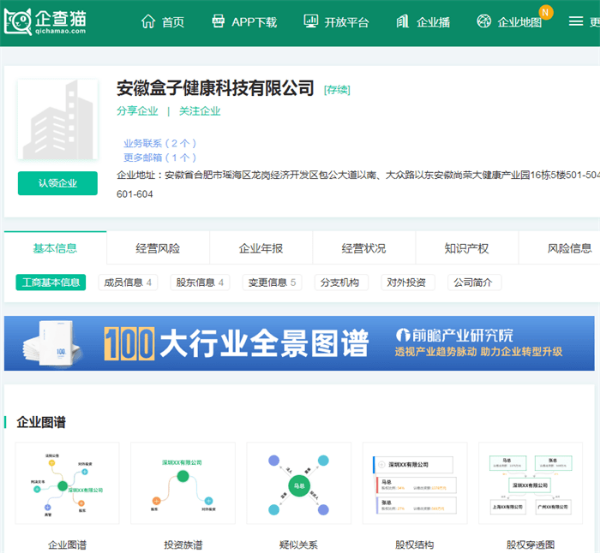
Task: Click the 投资族谱 caption label
Action: point(183,545)
